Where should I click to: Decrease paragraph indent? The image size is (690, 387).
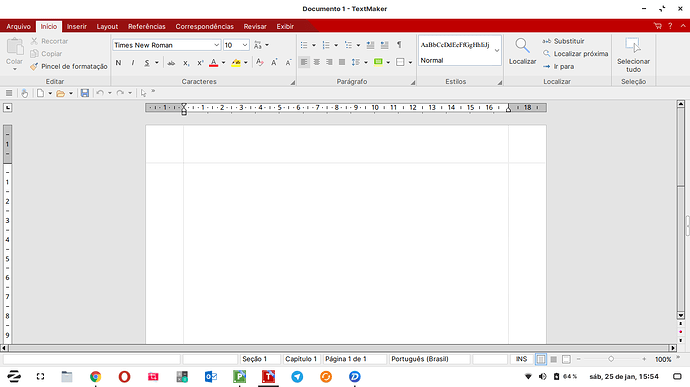coord(371,45)
